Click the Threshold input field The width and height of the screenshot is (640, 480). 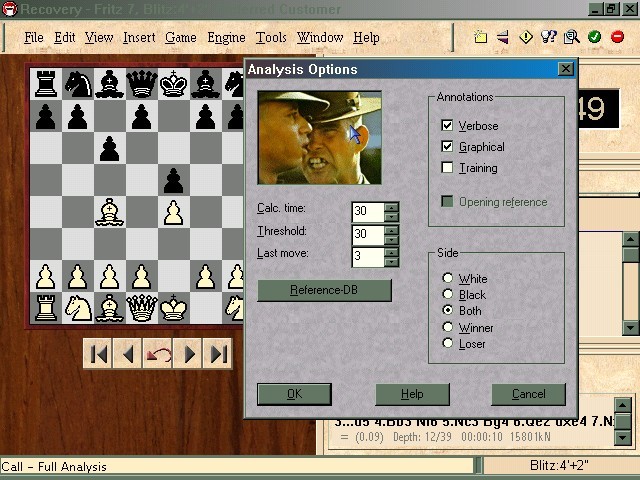point(368,234)
